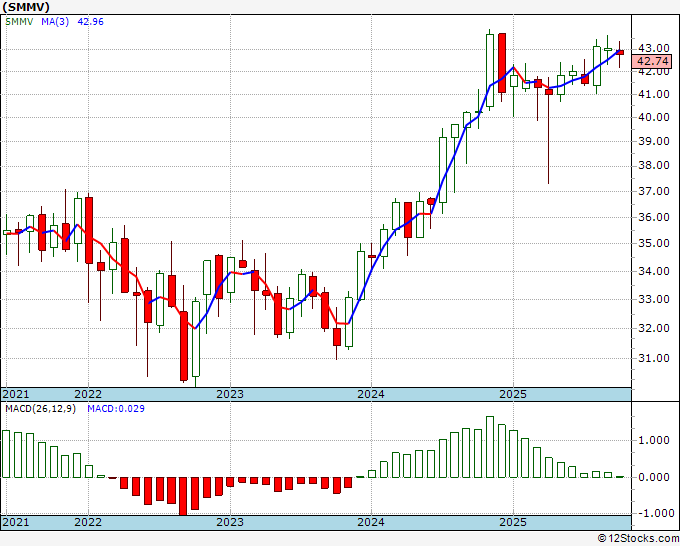Click the 32.00 price axis label
Screen dimensions: 680x546
[x=654, y=328]
